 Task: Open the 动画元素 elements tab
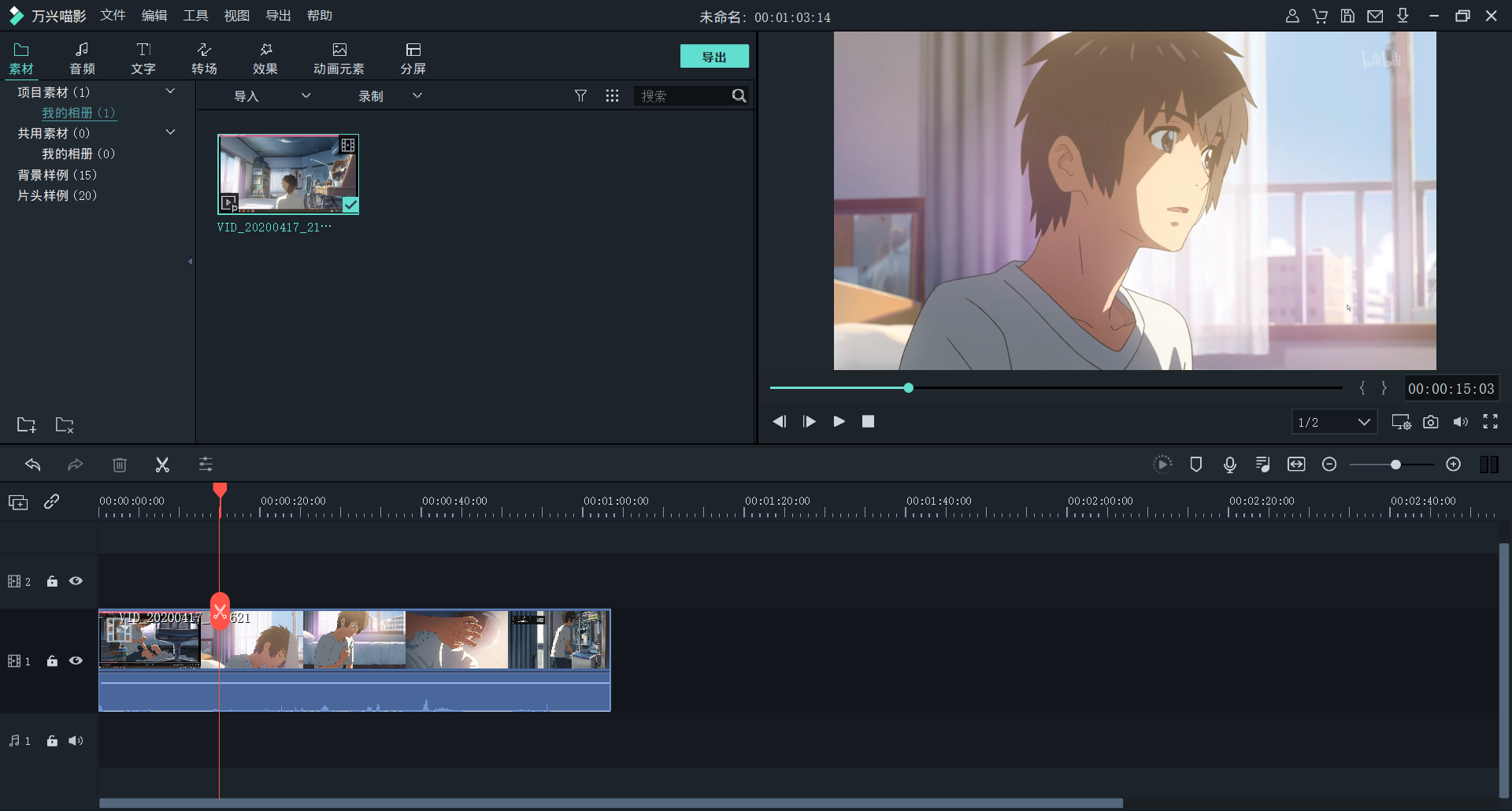[x=339, y=59]
